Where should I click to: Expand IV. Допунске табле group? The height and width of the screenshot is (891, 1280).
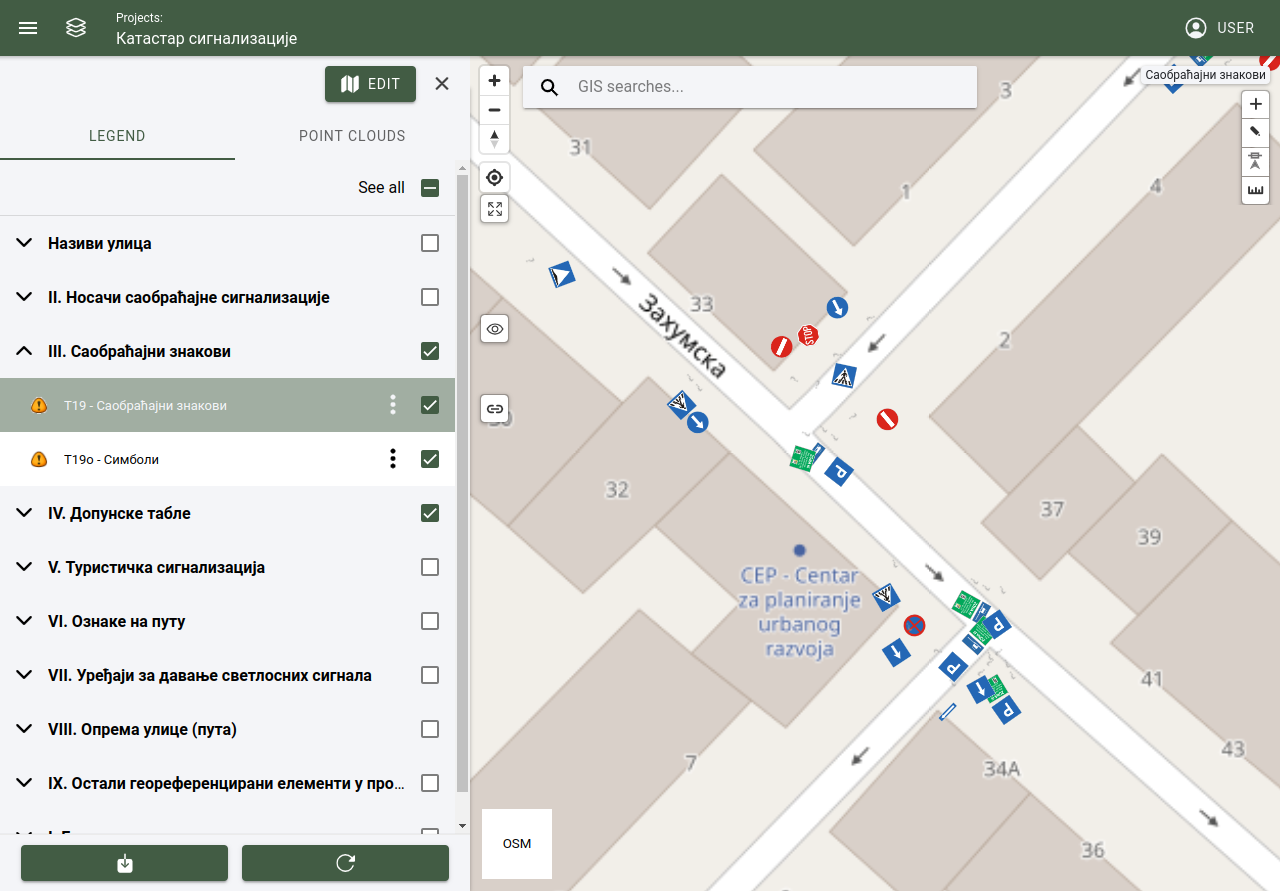tap(25, 513)
